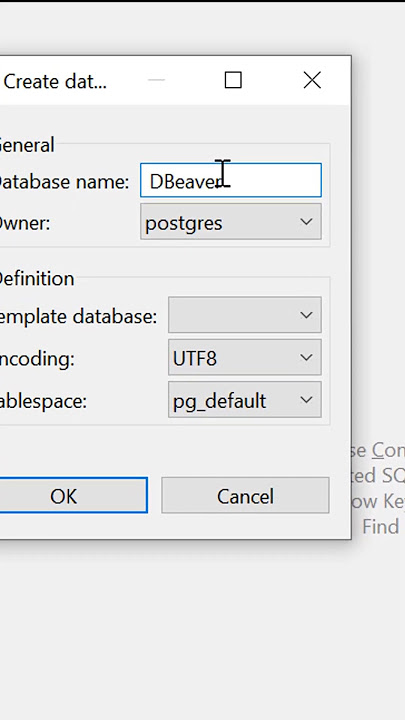The height and width of the screenshot is (720, 405).
Task: Click the greyed-out minimize icon in title bar
Action: [156, 80]
